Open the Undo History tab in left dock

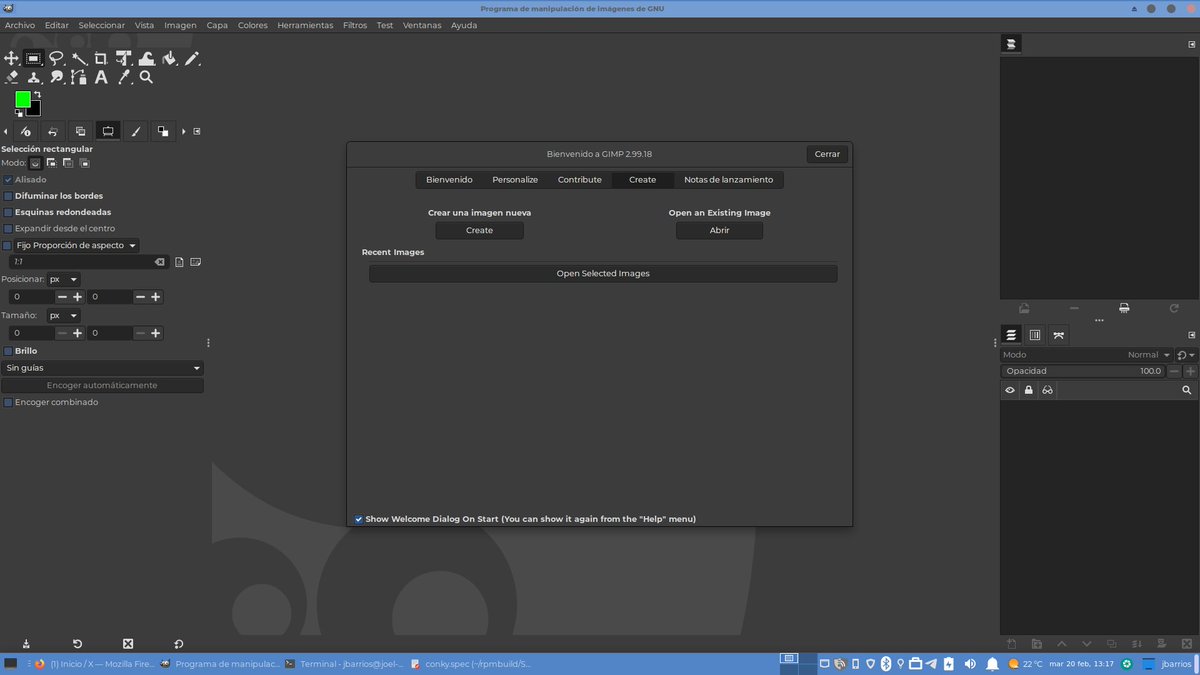coord(53,131)
